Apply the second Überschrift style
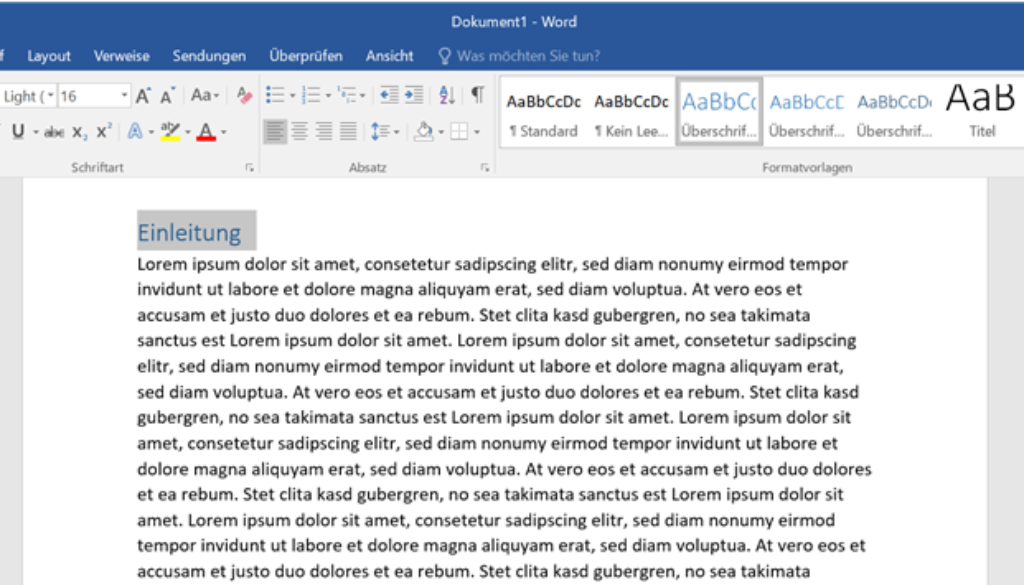Screen dimensions: 1024x585 click(807, 112)
